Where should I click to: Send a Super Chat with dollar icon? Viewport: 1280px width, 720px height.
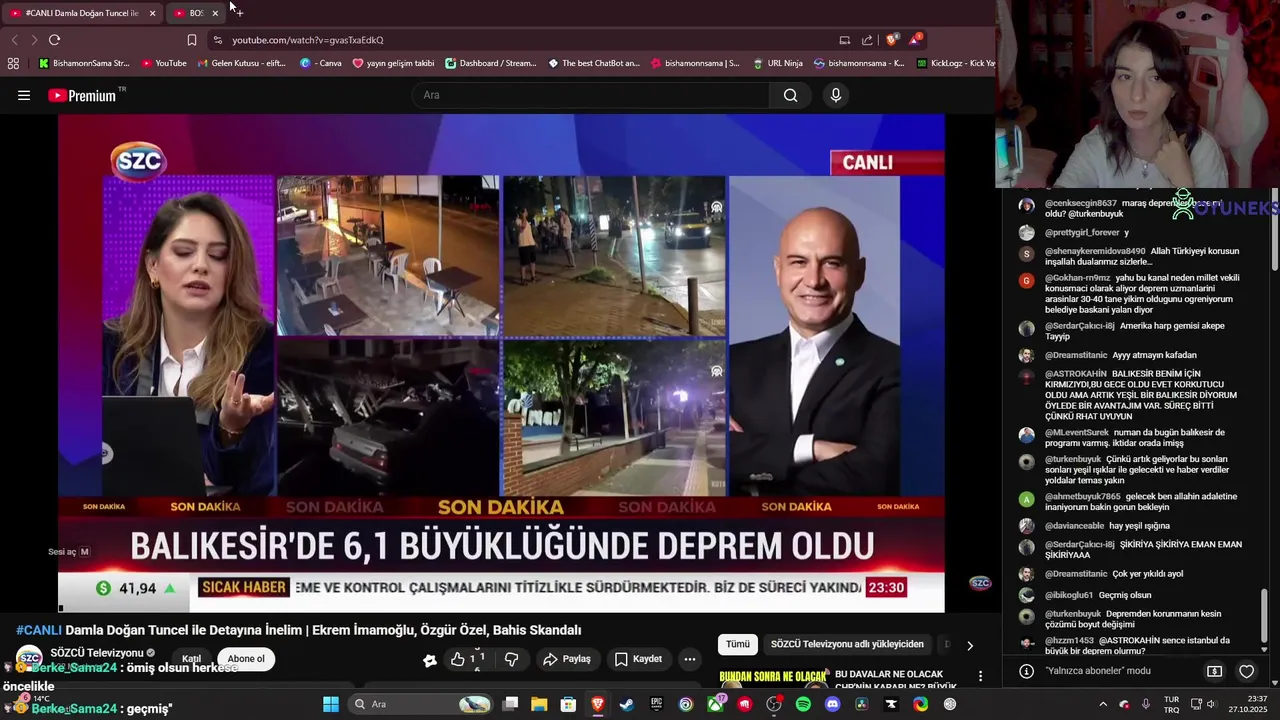[1214, 671]
